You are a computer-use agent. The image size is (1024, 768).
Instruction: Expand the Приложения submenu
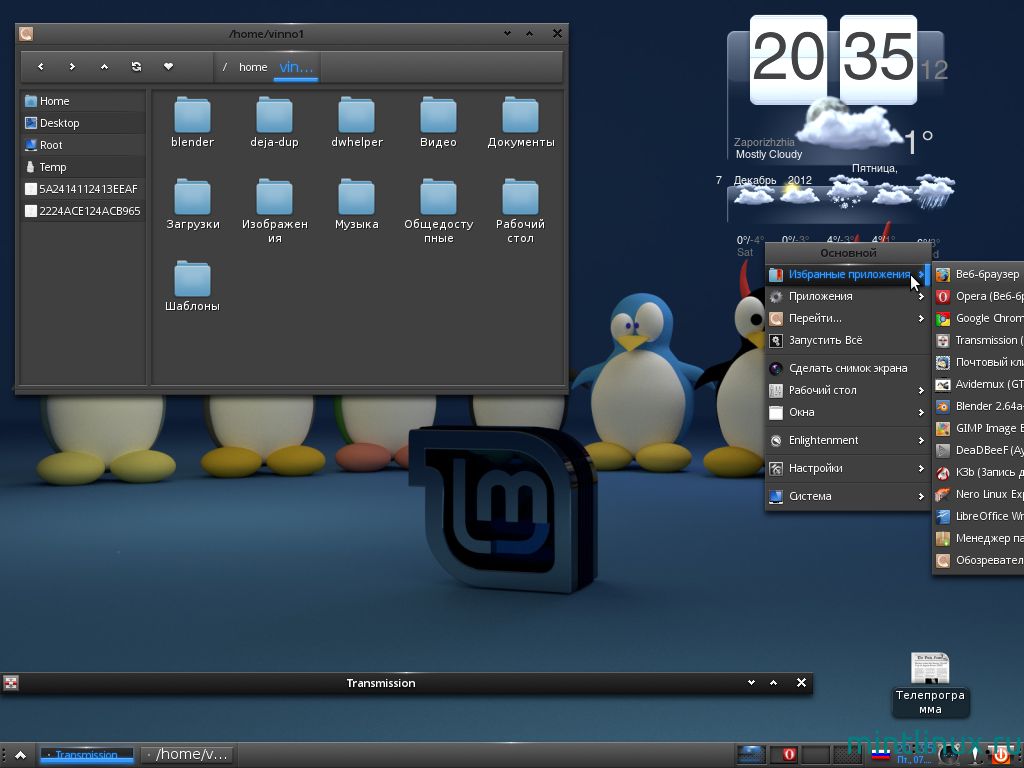coord(848,296)
